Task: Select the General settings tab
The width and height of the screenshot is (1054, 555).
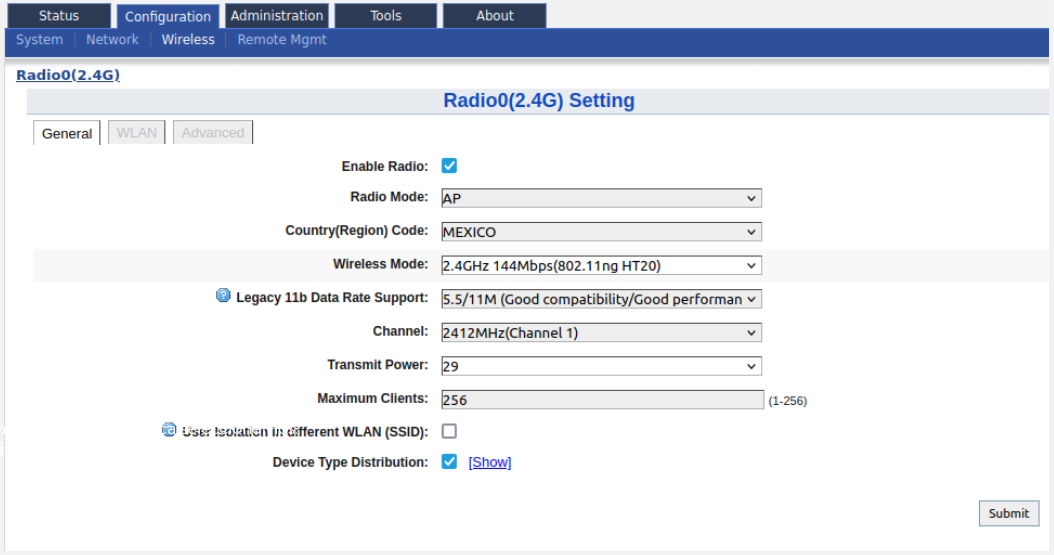Action: pyautogui.click(x=67, y=133)
